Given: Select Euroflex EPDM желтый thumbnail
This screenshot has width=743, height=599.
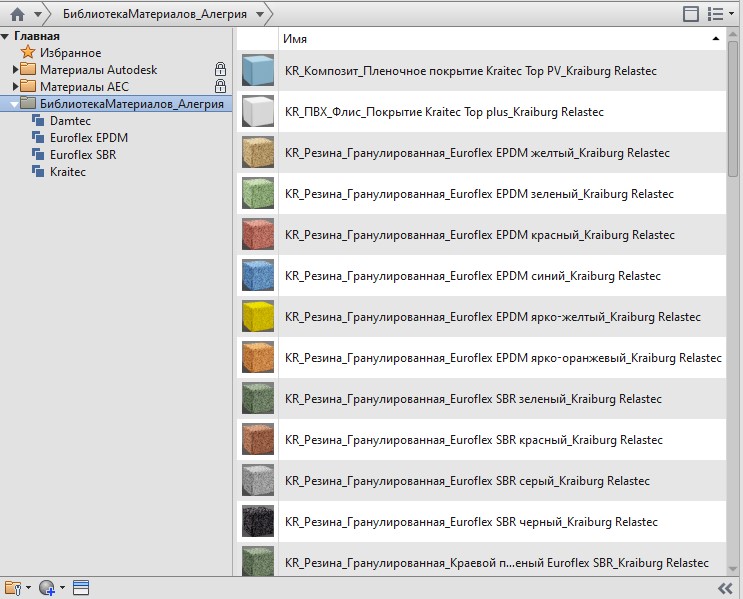Looking at the screenshot, I should [x=258, y=152].
